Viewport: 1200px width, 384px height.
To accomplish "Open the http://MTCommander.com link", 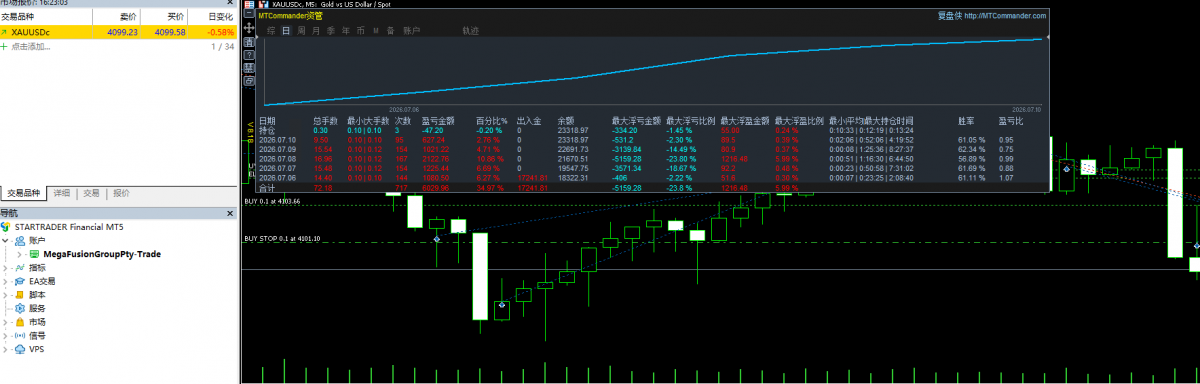I will point(1004,16).
